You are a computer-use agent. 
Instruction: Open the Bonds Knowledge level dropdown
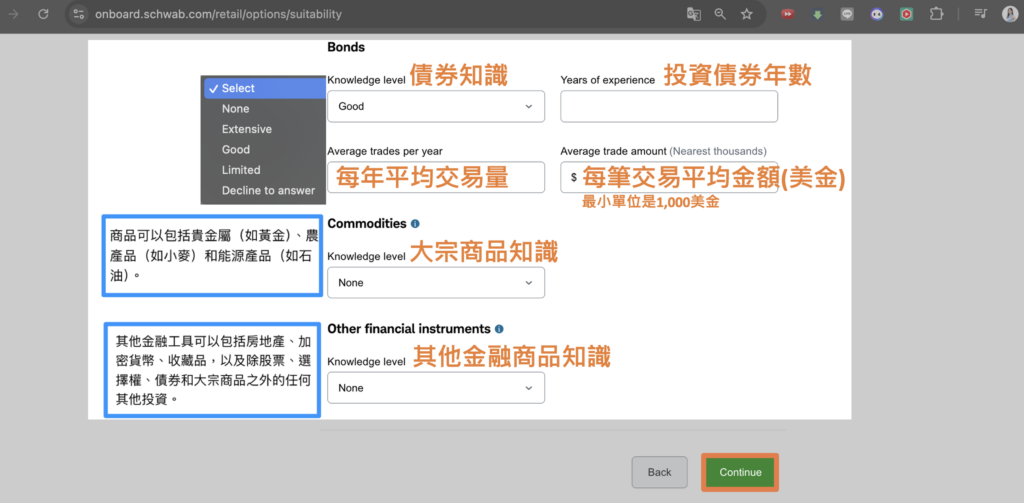pos(436,106)
